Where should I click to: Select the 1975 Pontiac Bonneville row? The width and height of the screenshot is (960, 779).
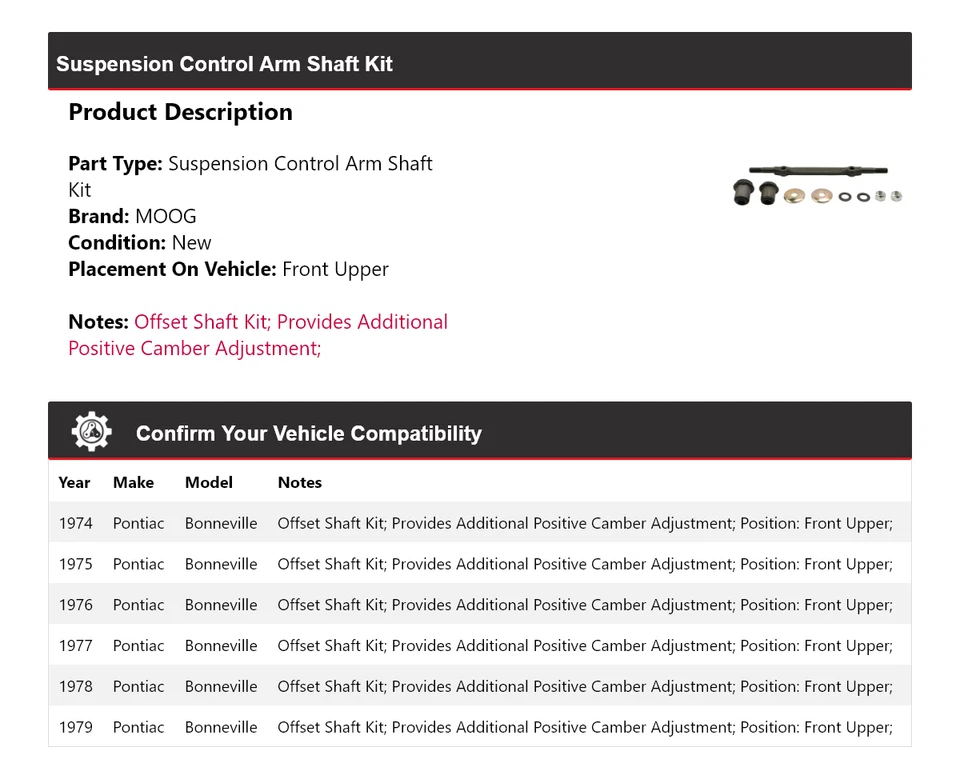click(480, 563)
